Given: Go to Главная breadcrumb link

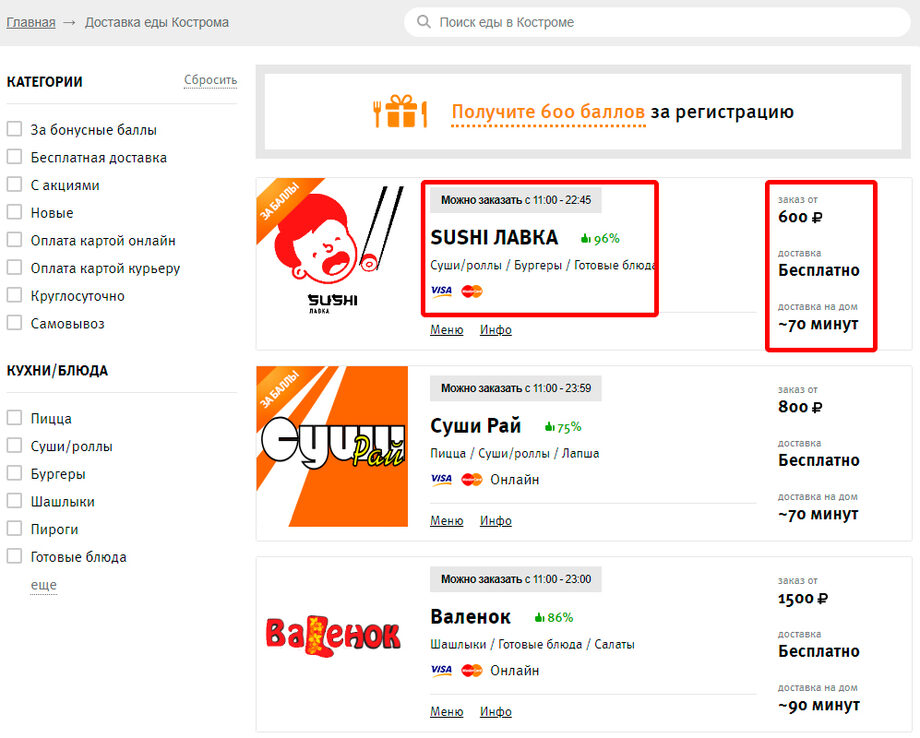Looking at the screenshot, I should coord(31,22).
